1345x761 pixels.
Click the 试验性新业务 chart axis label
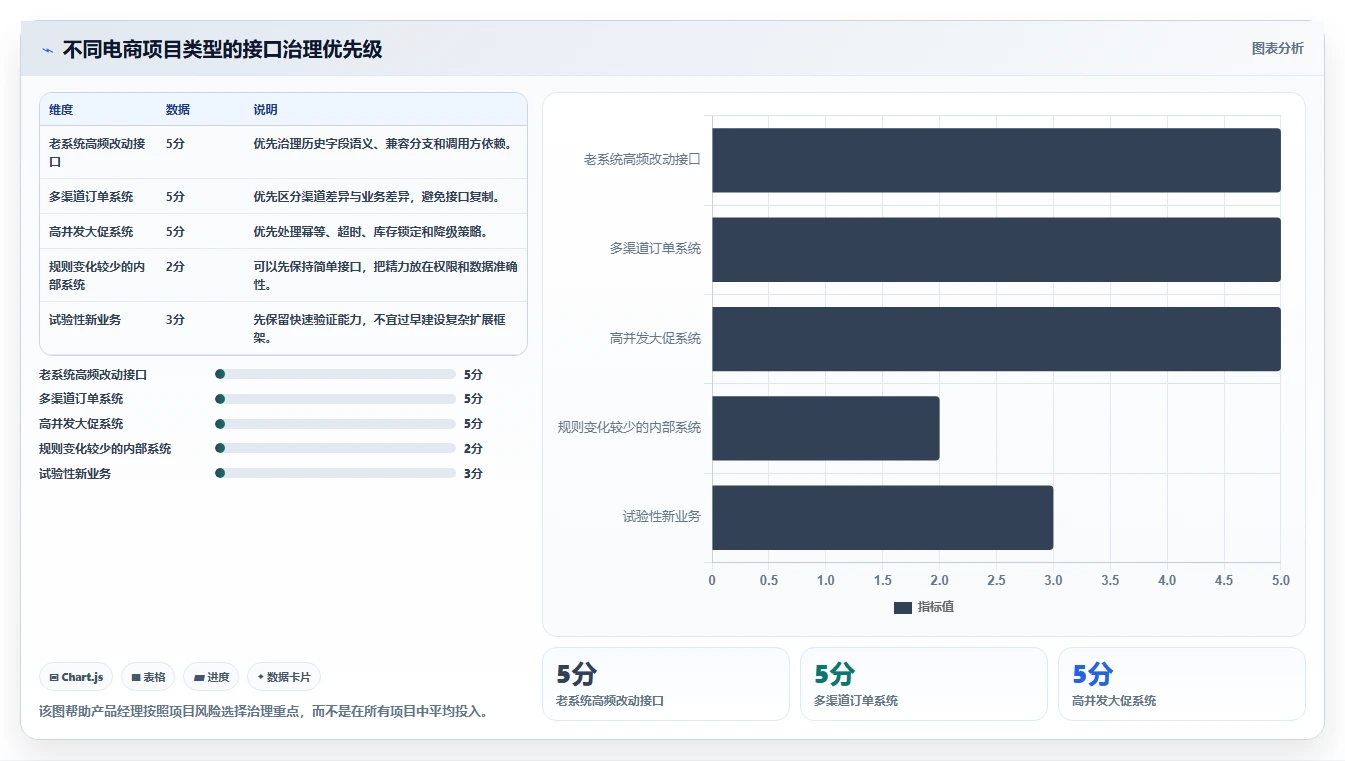click(662, 517)
